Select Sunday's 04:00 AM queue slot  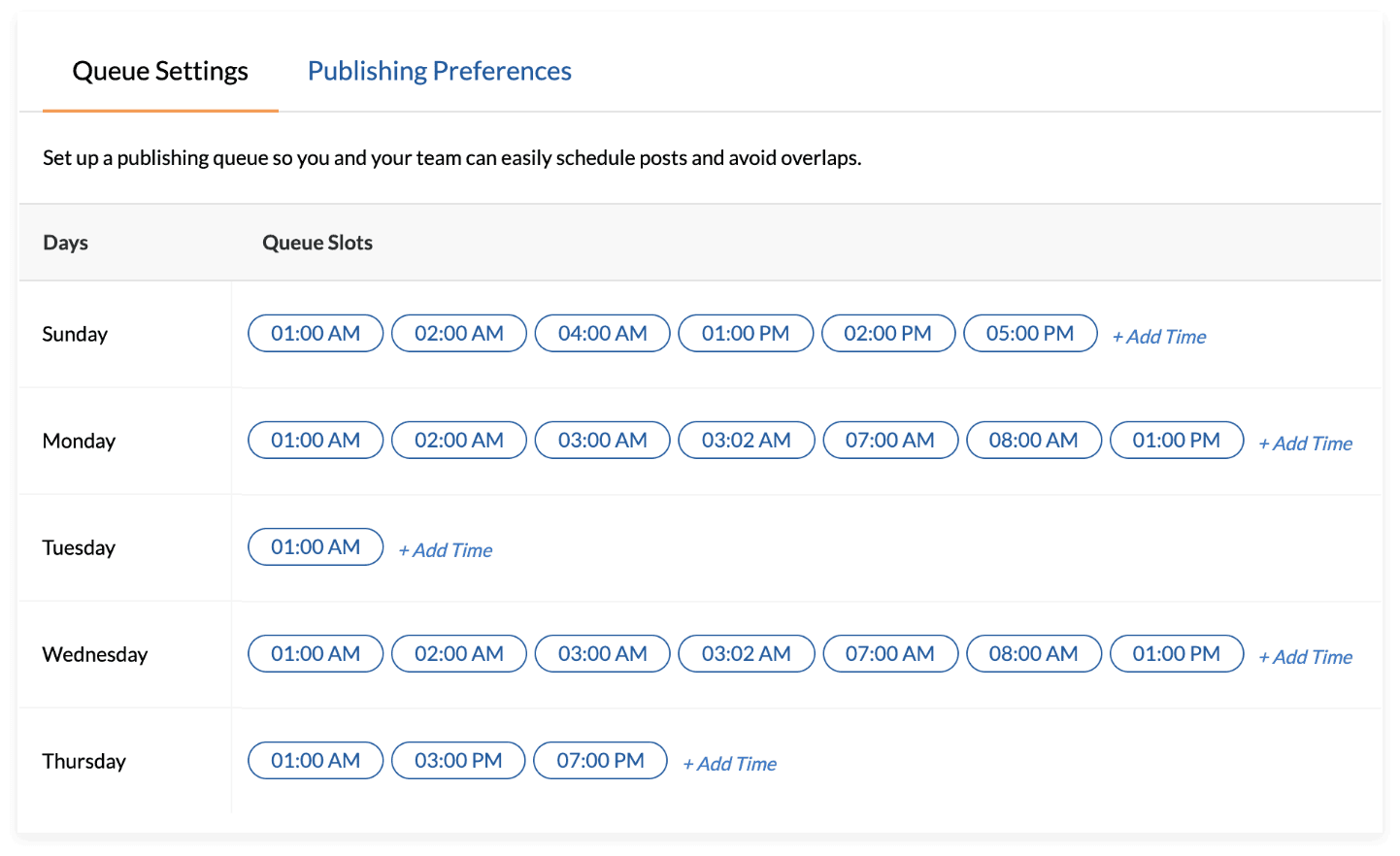coord(602,333)
